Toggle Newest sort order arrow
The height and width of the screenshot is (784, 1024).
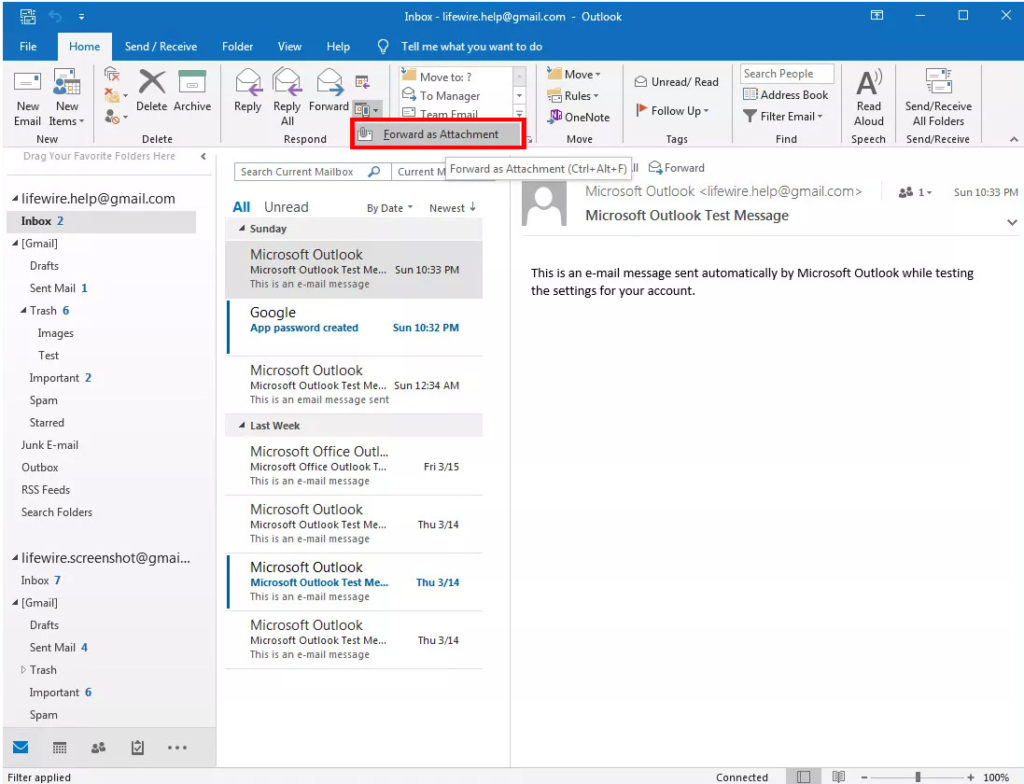pyautogui.click(x=472, y=207)
